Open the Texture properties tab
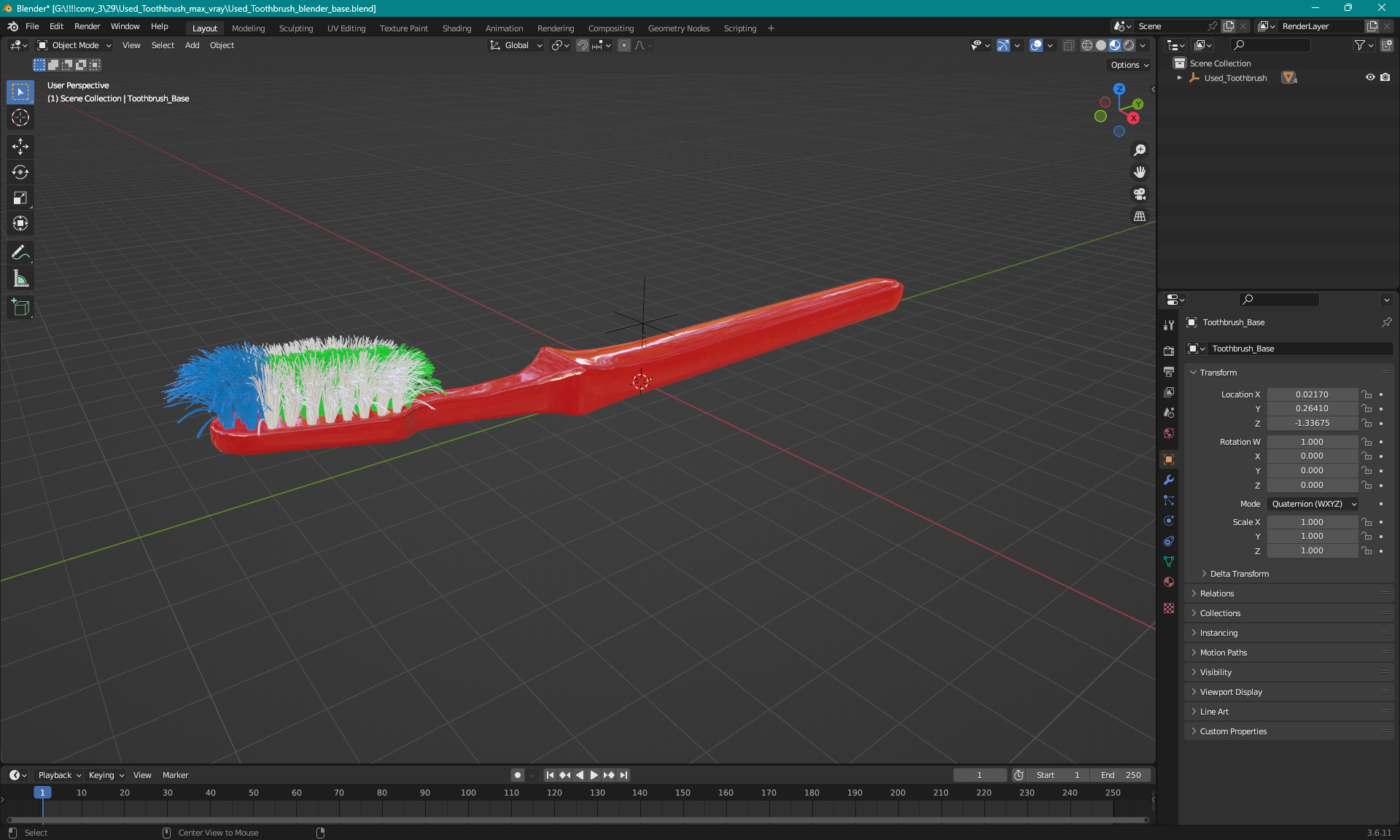The width and height of the screenshot is (1400, 840). (1169, 608)
